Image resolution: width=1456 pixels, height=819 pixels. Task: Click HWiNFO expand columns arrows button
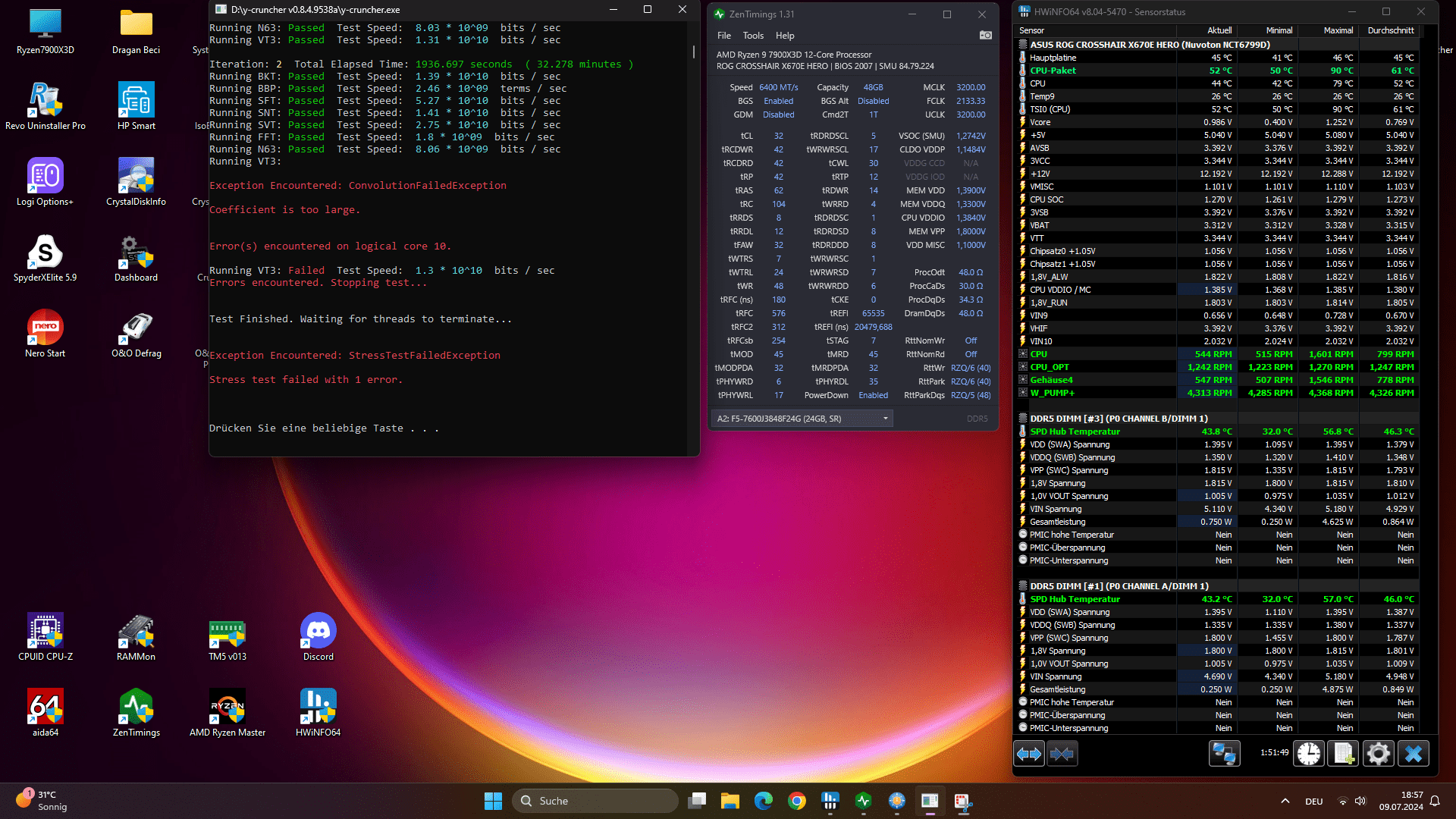[1029, 754]
